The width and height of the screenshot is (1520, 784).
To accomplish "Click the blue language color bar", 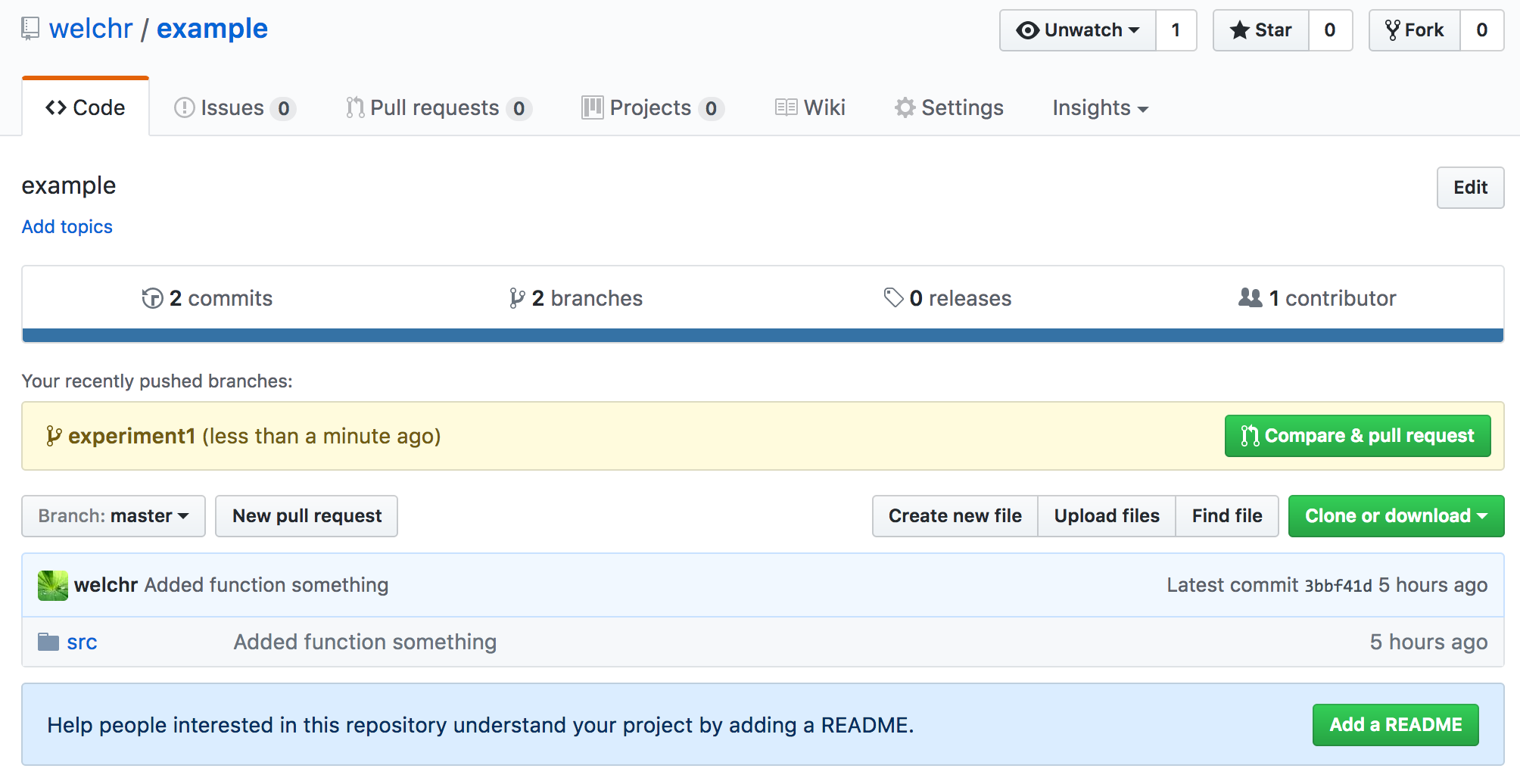I will pyautogui.click(x=762, y=335).
